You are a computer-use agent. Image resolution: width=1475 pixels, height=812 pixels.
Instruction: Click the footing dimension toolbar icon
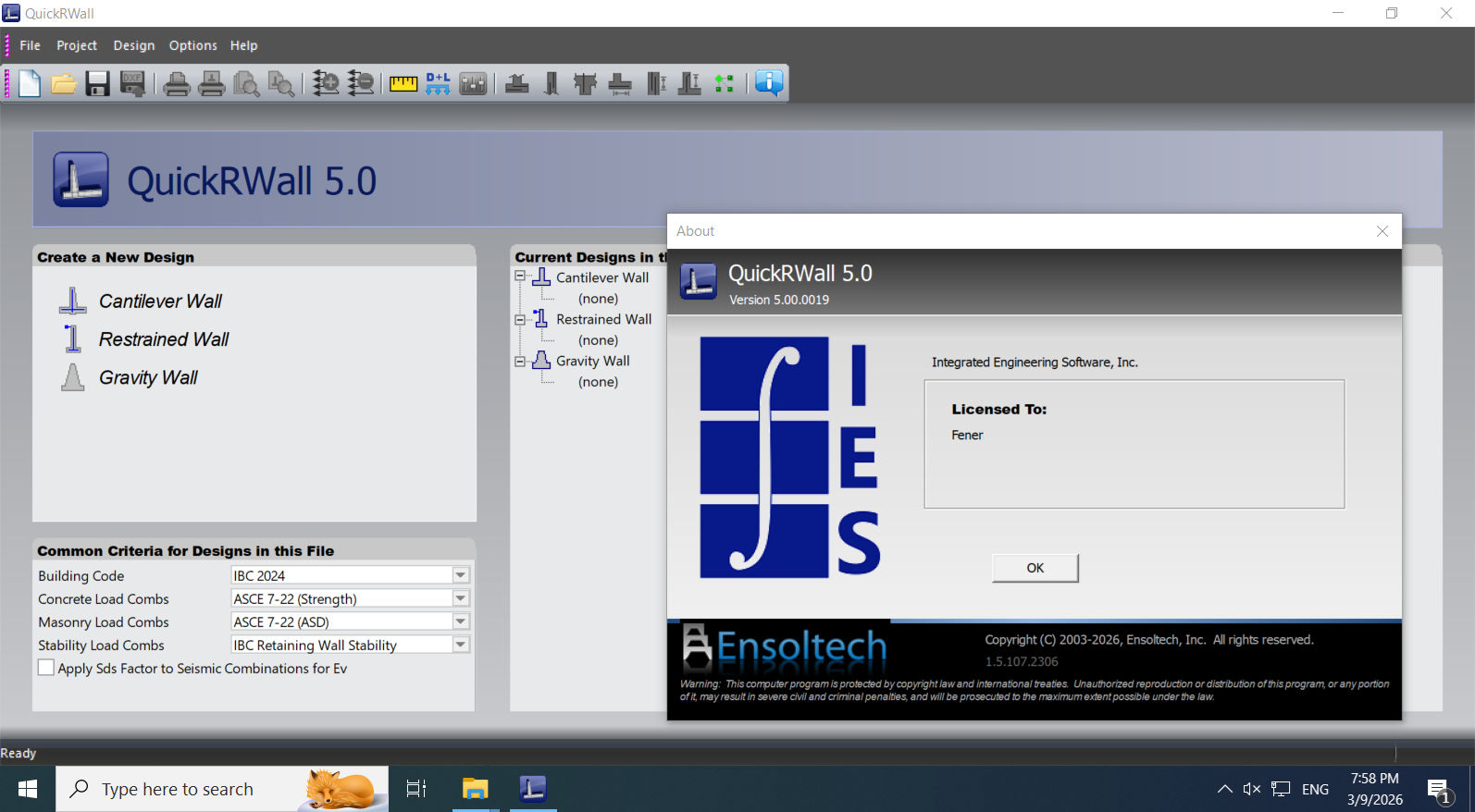pyautogui.click(x=620, y=83)
